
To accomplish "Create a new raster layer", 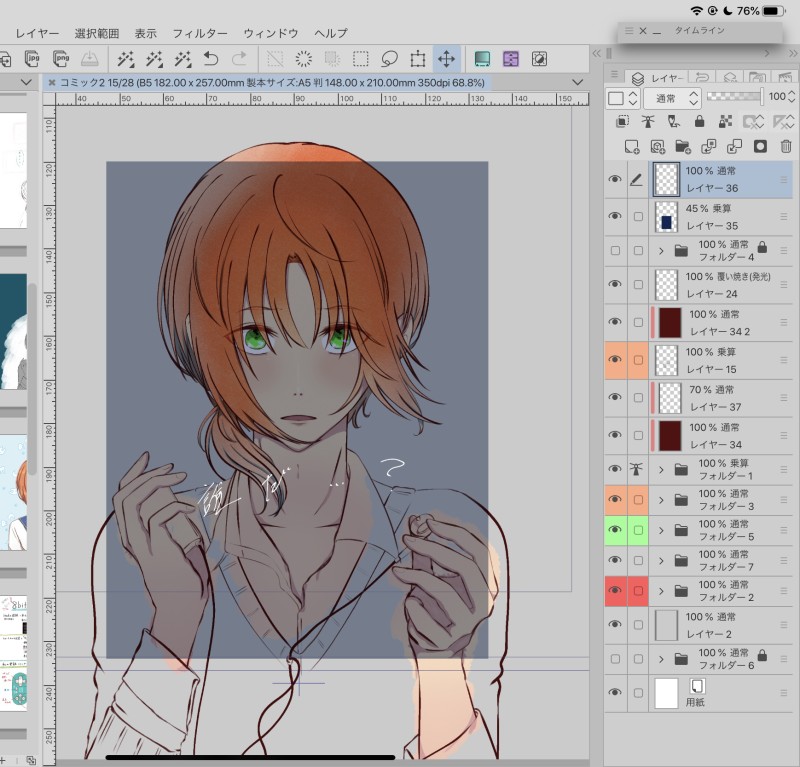I will click(x=632, y=147).
